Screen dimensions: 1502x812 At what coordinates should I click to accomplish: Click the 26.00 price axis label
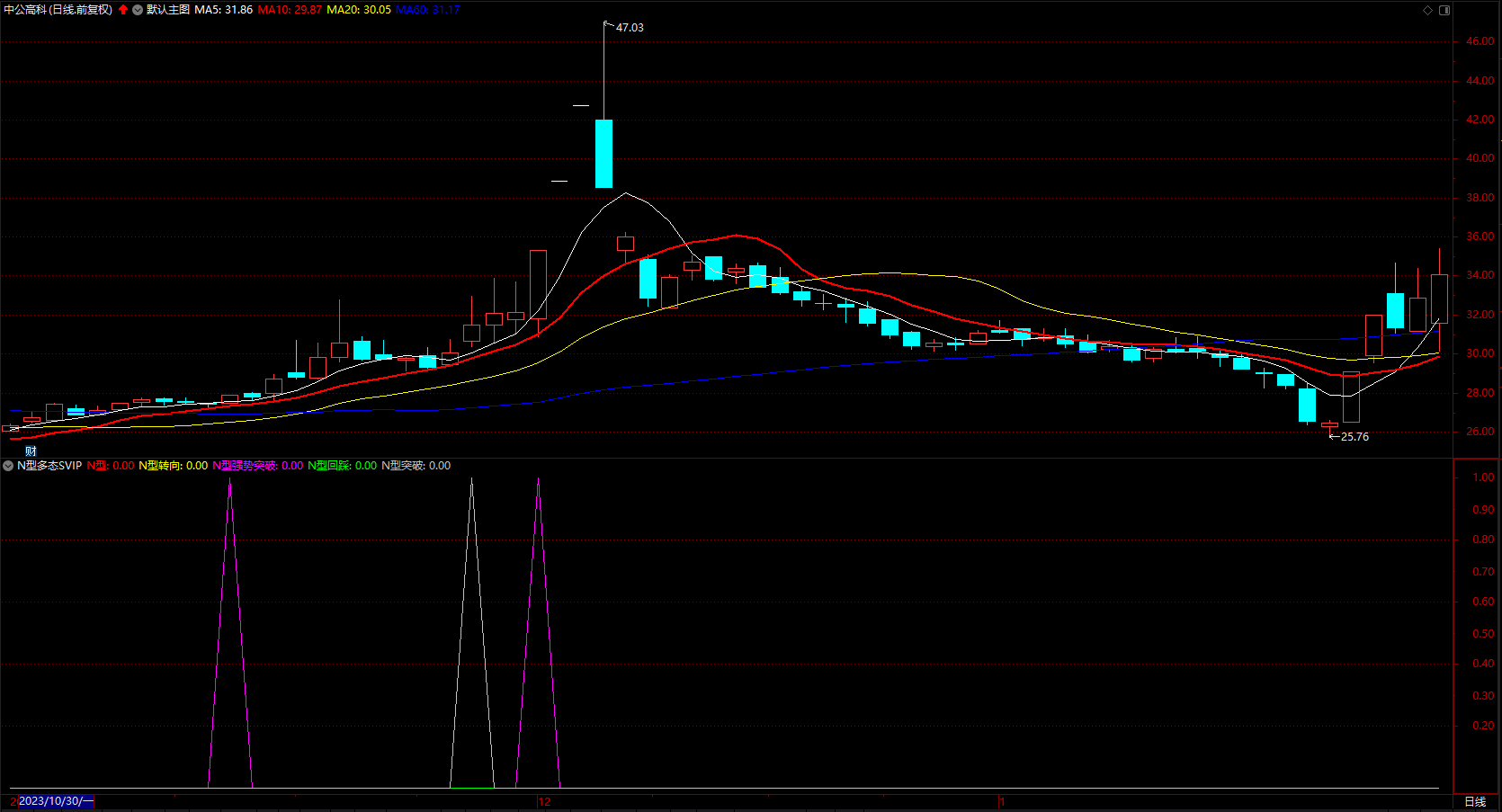tap(1480, 432)
